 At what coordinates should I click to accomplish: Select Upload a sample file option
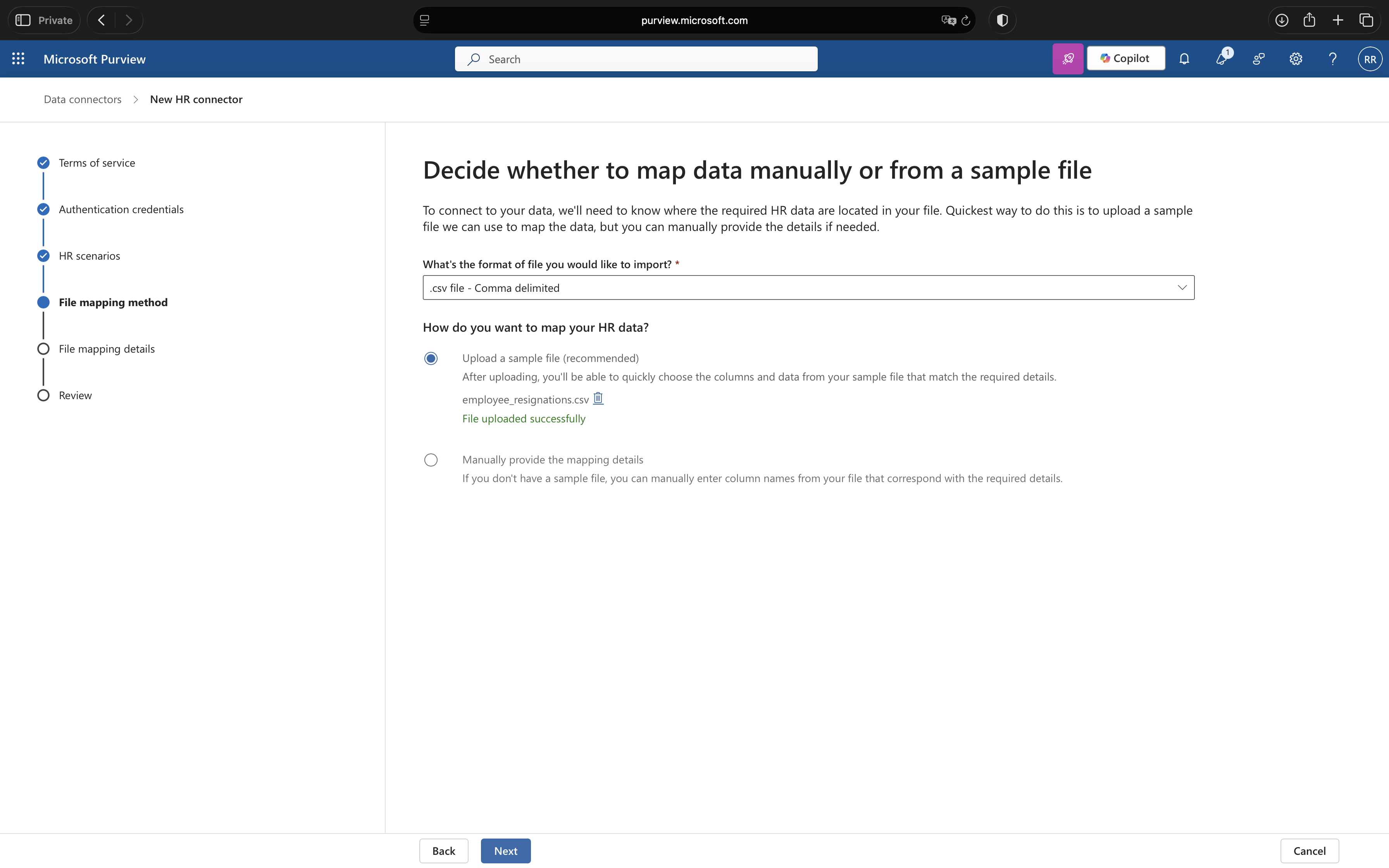(431, 358)
